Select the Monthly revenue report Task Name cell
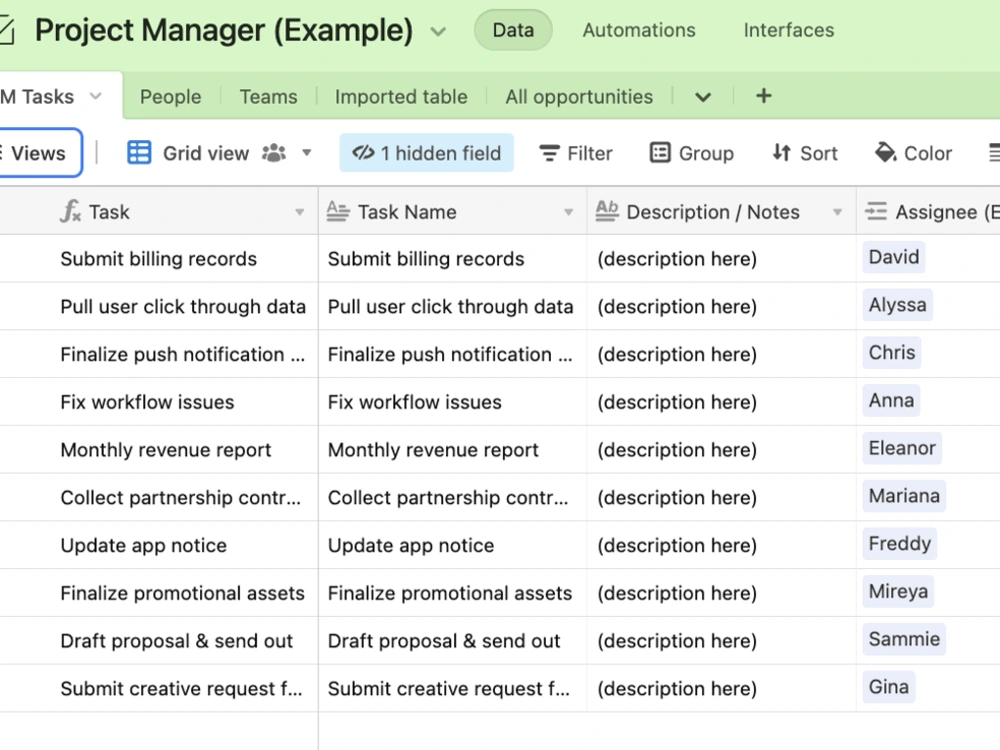This screenshot has height=750, width=1000. (x=453, y=450)
